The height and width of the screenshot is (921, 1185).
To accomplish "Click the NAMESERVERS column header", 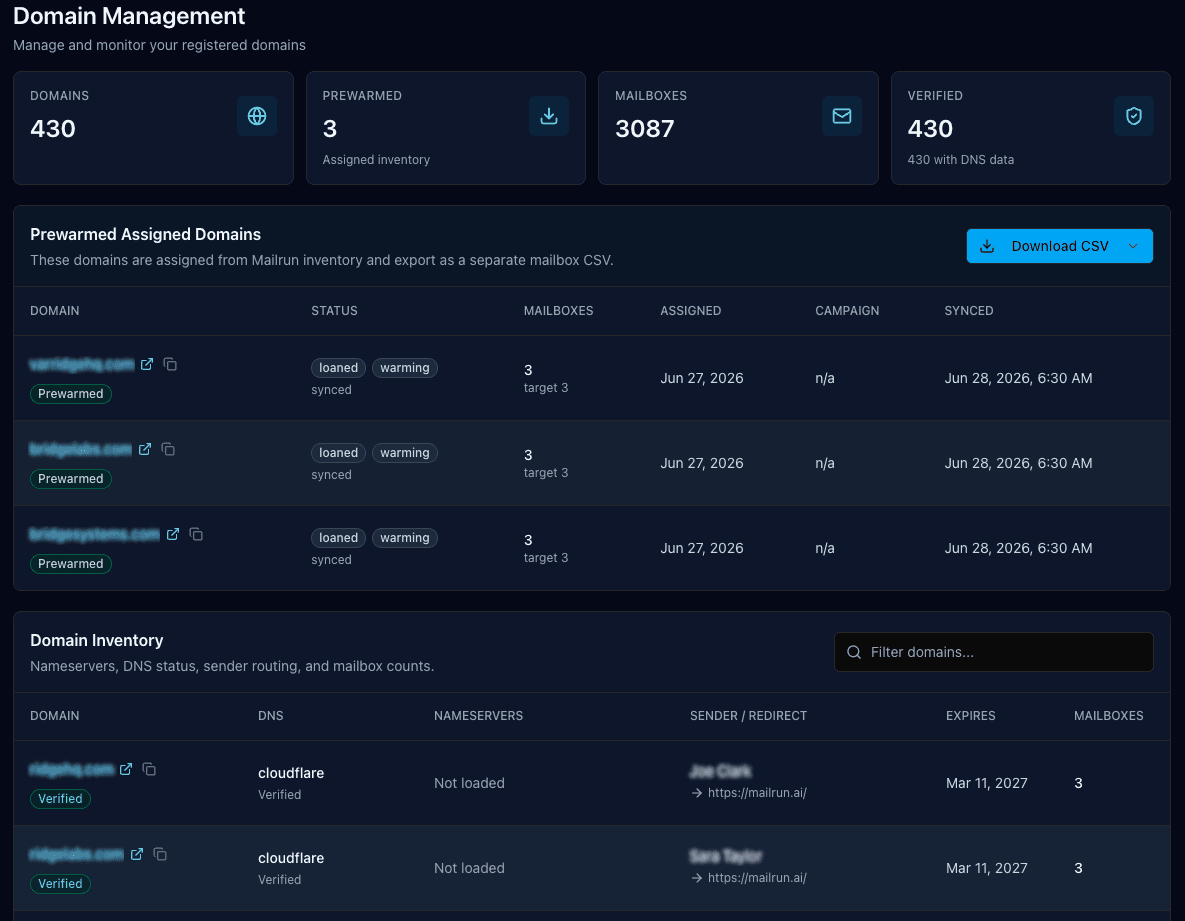I will (478, 715).
